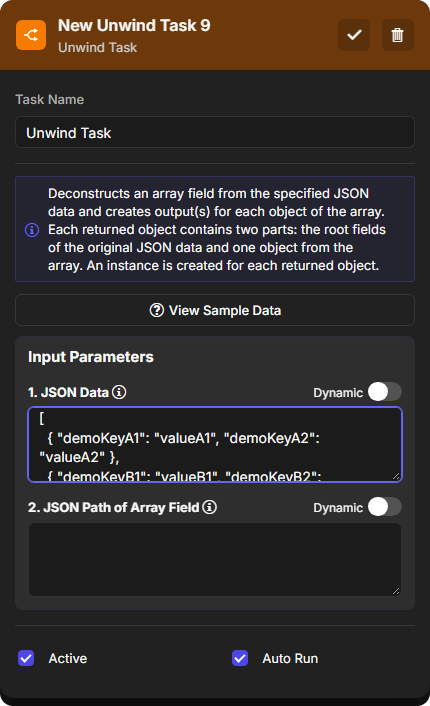Click the info icon beside JSON Data
The image size is (430, 706).
point(119,392)
